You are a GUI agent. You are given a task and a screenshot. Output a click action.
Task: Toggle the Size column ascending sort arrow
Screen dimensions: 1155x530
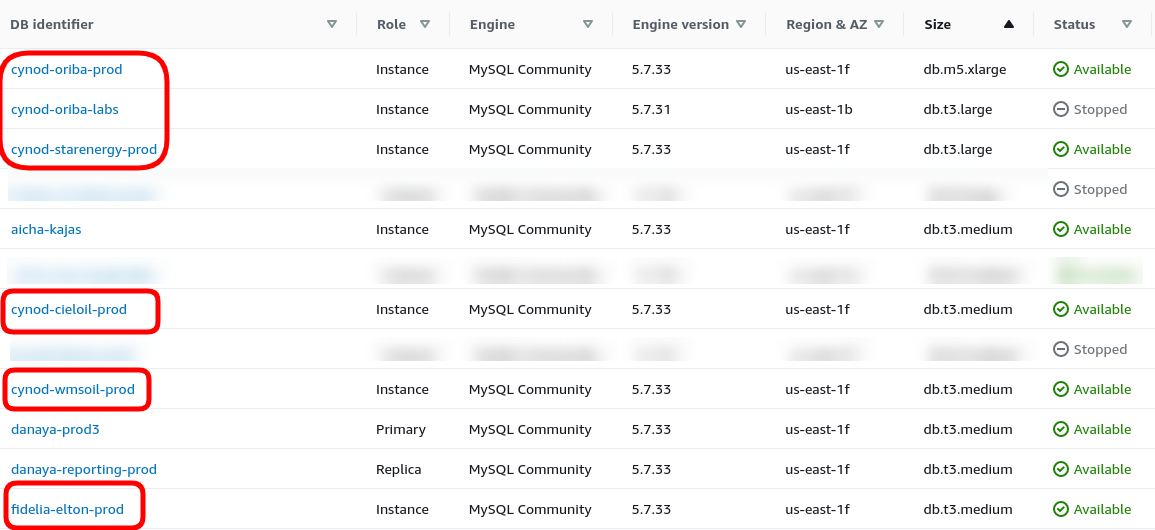tap(1008, 25)
